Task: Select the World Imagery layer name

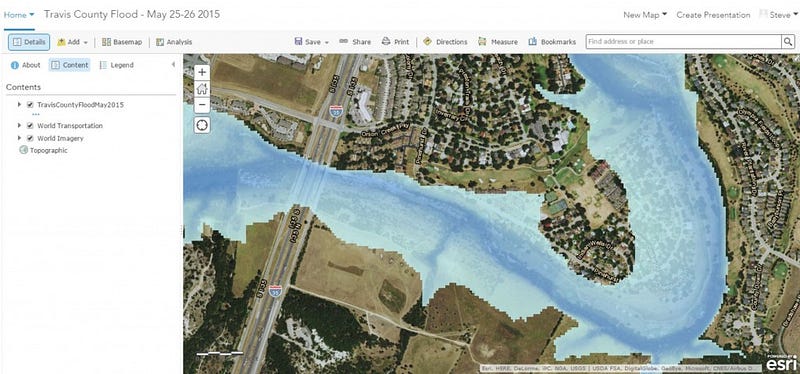Action: 60,138
